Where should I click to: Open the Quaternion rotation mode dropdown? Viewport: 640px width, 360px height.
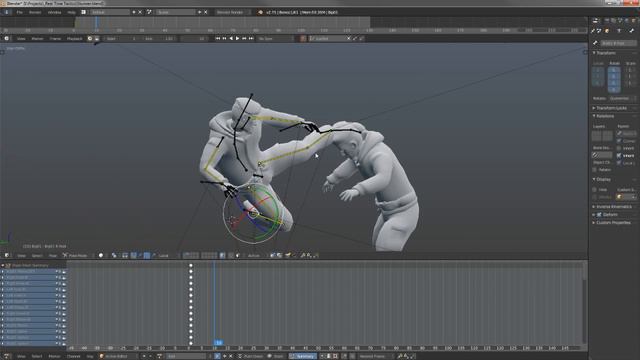tap(622, 98)
